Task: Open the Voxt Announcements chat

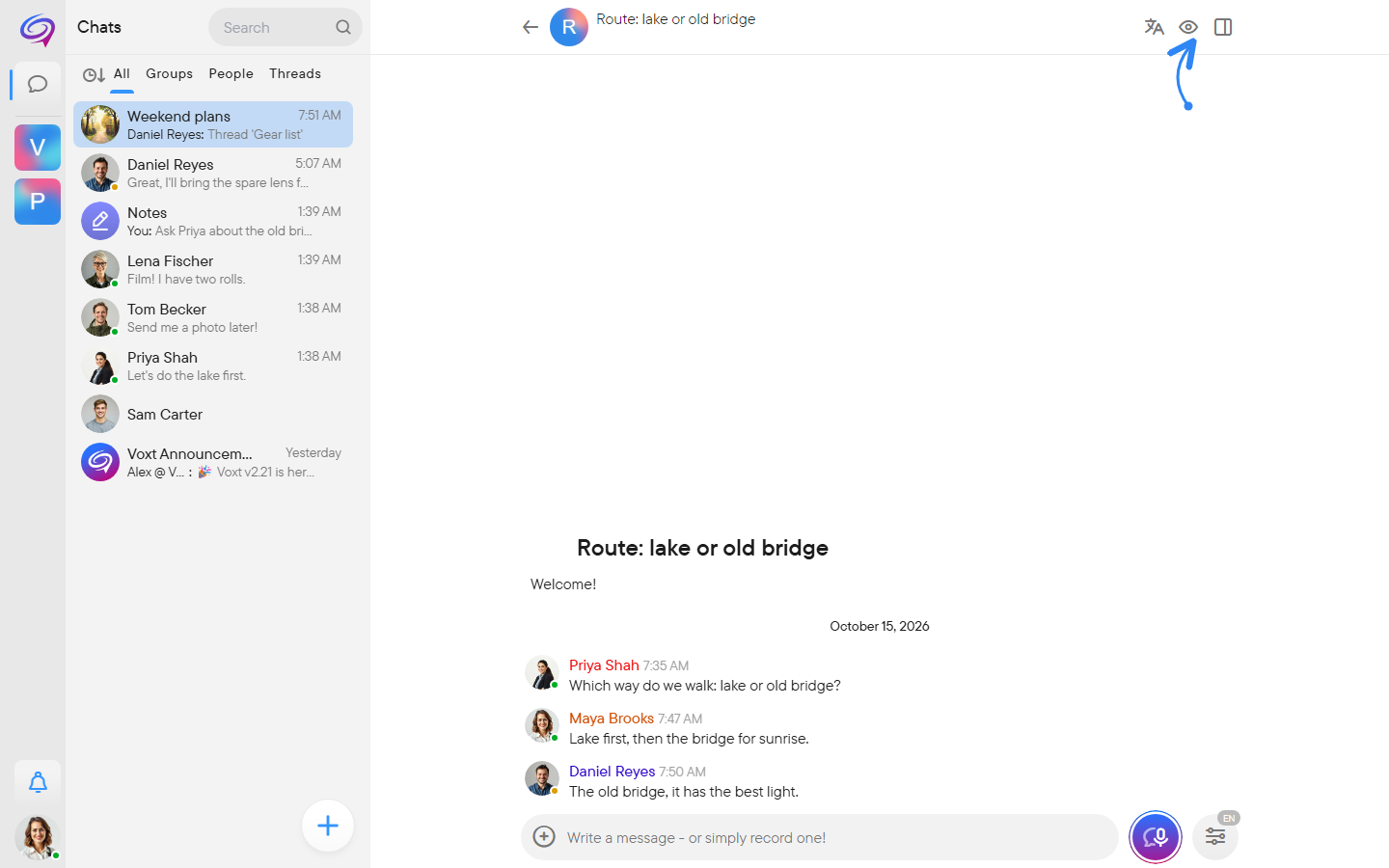Action: [x=213, y=462]
